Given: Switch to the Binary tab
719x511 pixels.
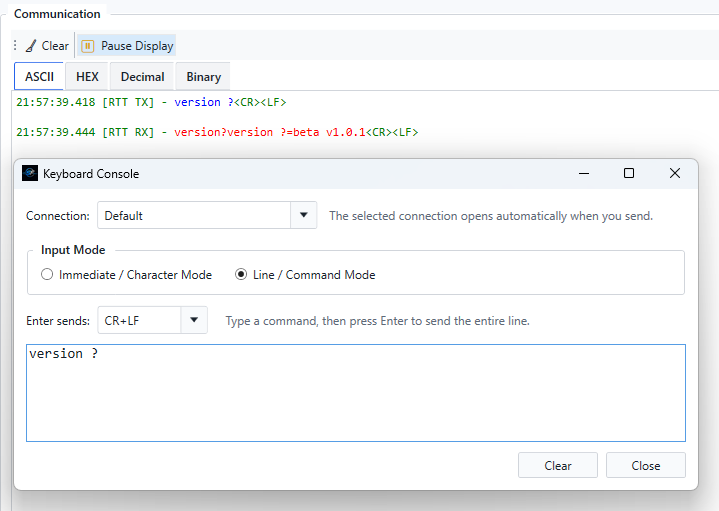Looking at the screenshot, I should click(x=204, y=77).
